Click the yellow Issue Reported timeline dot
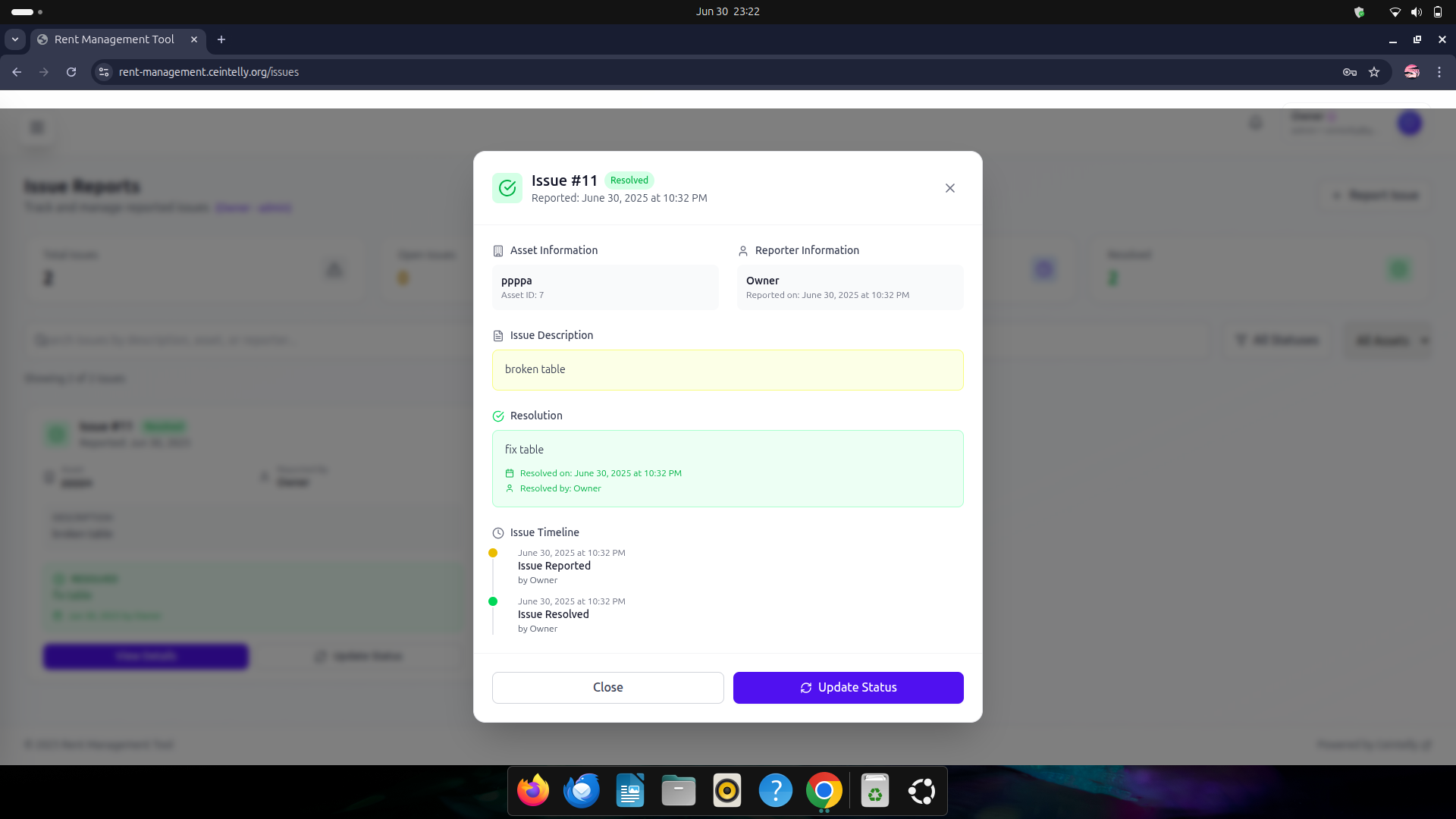Viewport: 1456px width, 819px height. [x=493, y=553]
